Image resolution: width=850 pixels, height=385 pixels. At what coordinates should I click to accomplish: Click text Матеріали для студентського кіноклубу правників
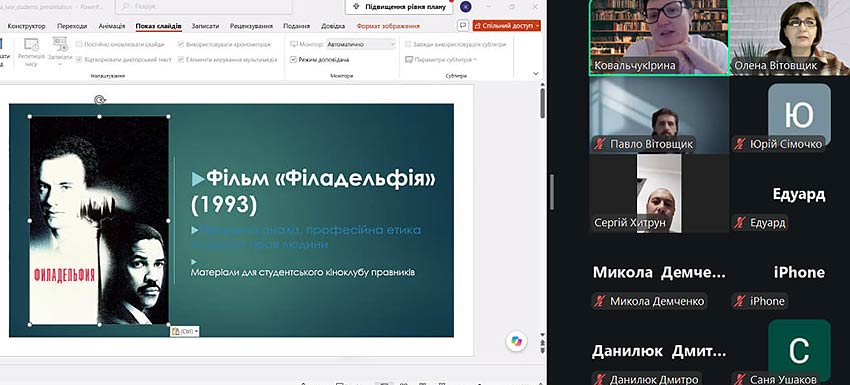pyautogui.click(x=303, y=272)
